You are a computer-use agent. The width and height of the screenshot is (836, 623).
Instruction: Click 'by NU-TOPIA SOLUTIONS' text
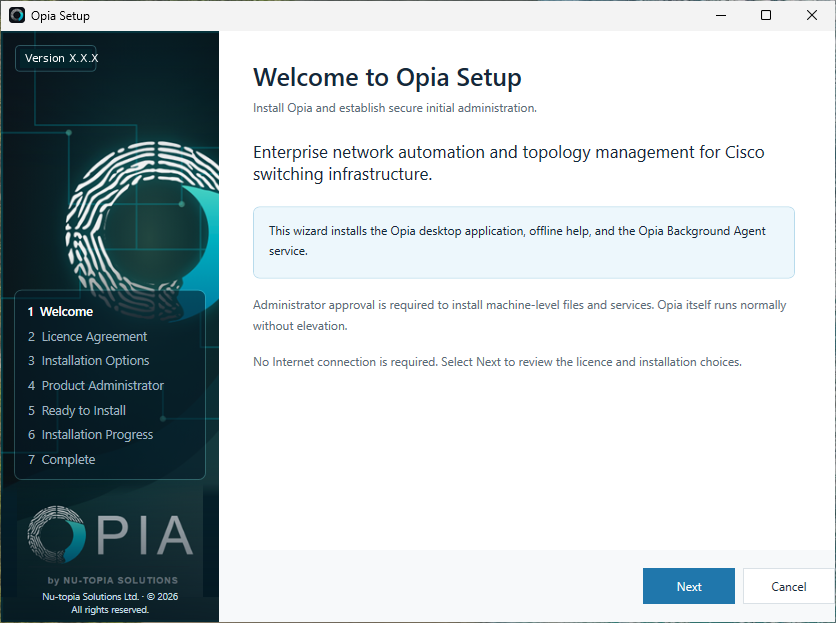point(112,580)
